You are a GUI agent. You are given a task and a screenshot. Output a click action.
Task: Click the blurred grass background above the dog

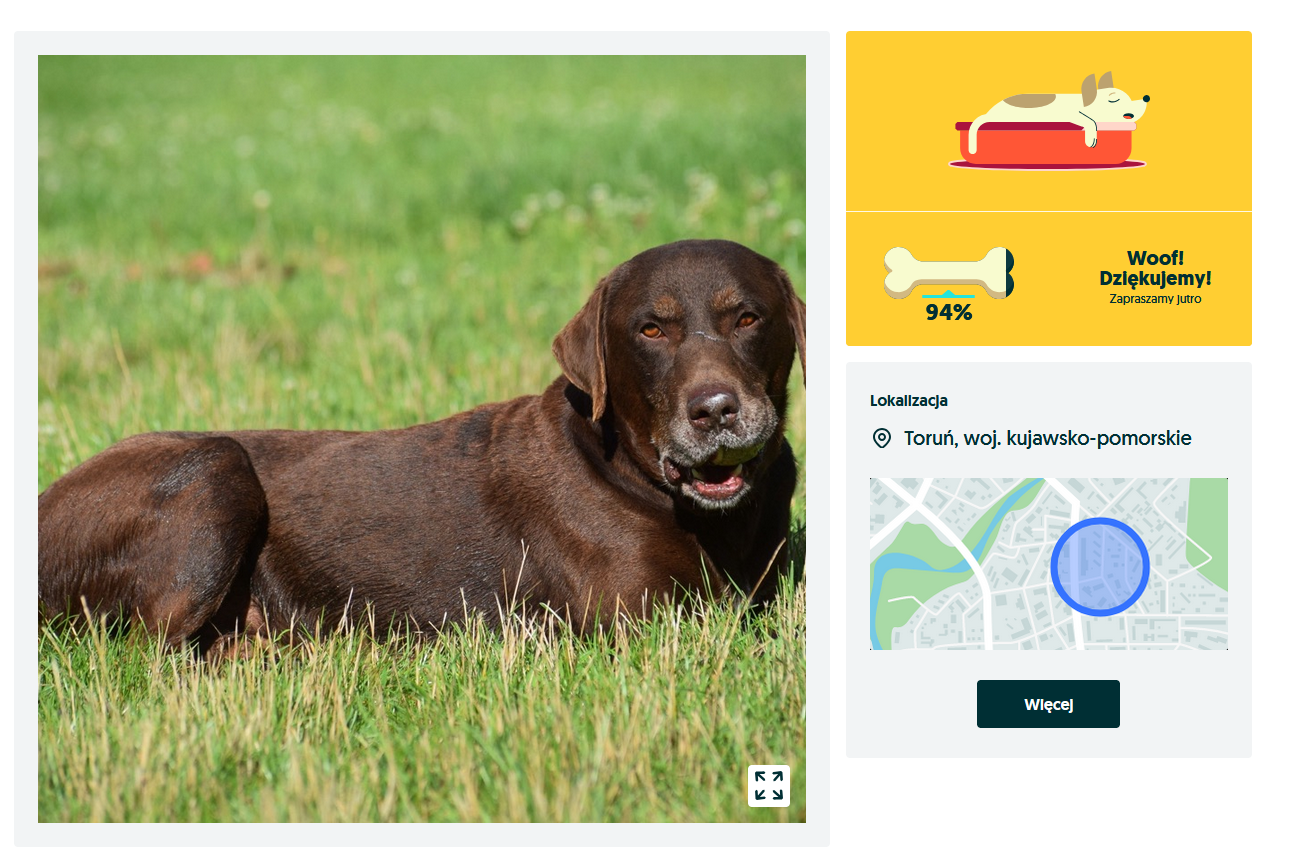coord(400,150)
